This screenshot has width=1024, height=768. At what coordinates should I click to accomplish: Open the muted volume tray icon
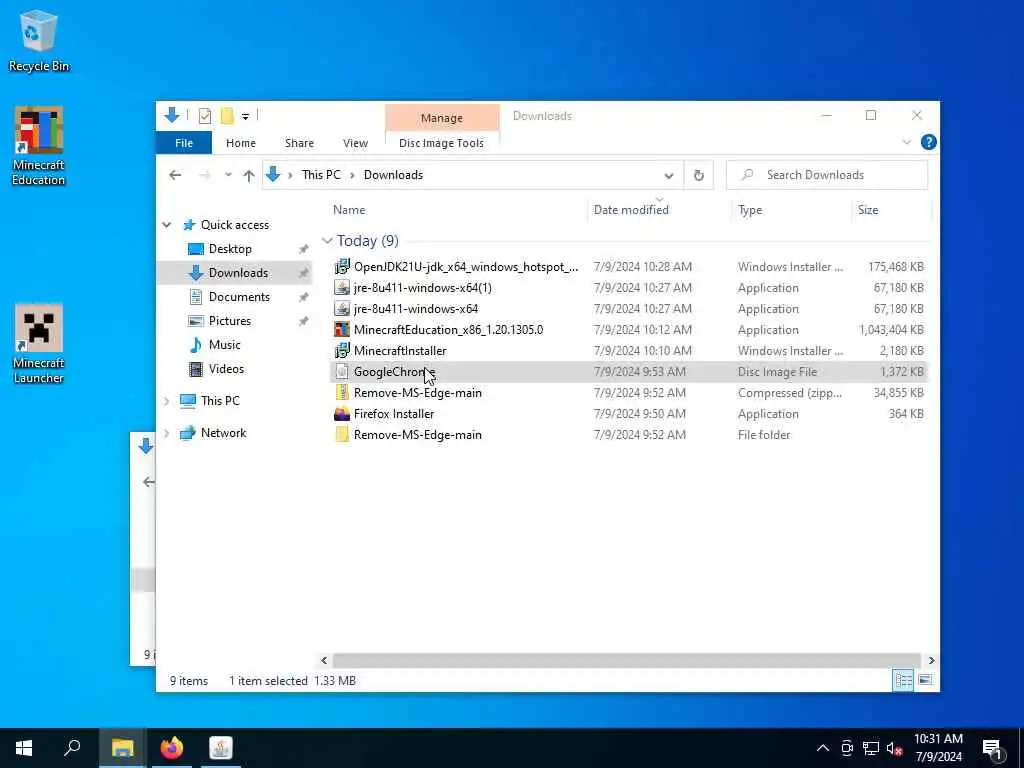pyautogui.click(x=895, y=748)
